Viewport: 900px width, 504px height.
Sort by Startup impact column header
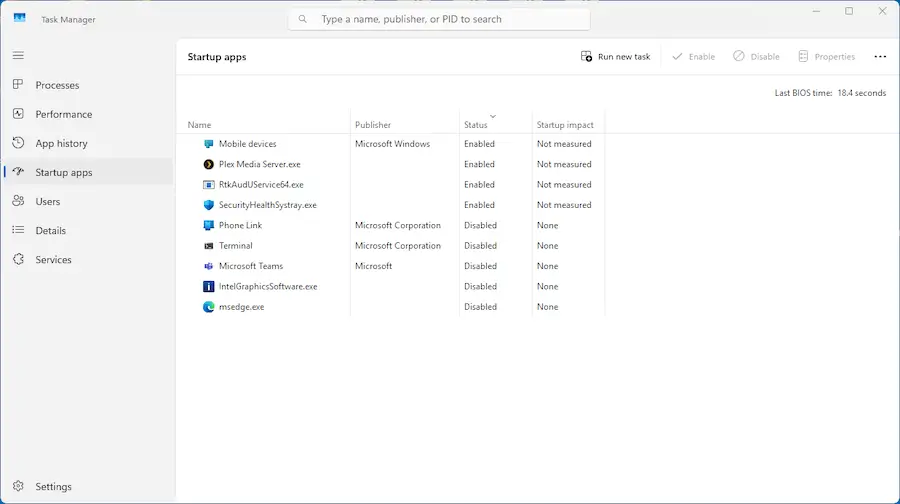click(565, 125)
